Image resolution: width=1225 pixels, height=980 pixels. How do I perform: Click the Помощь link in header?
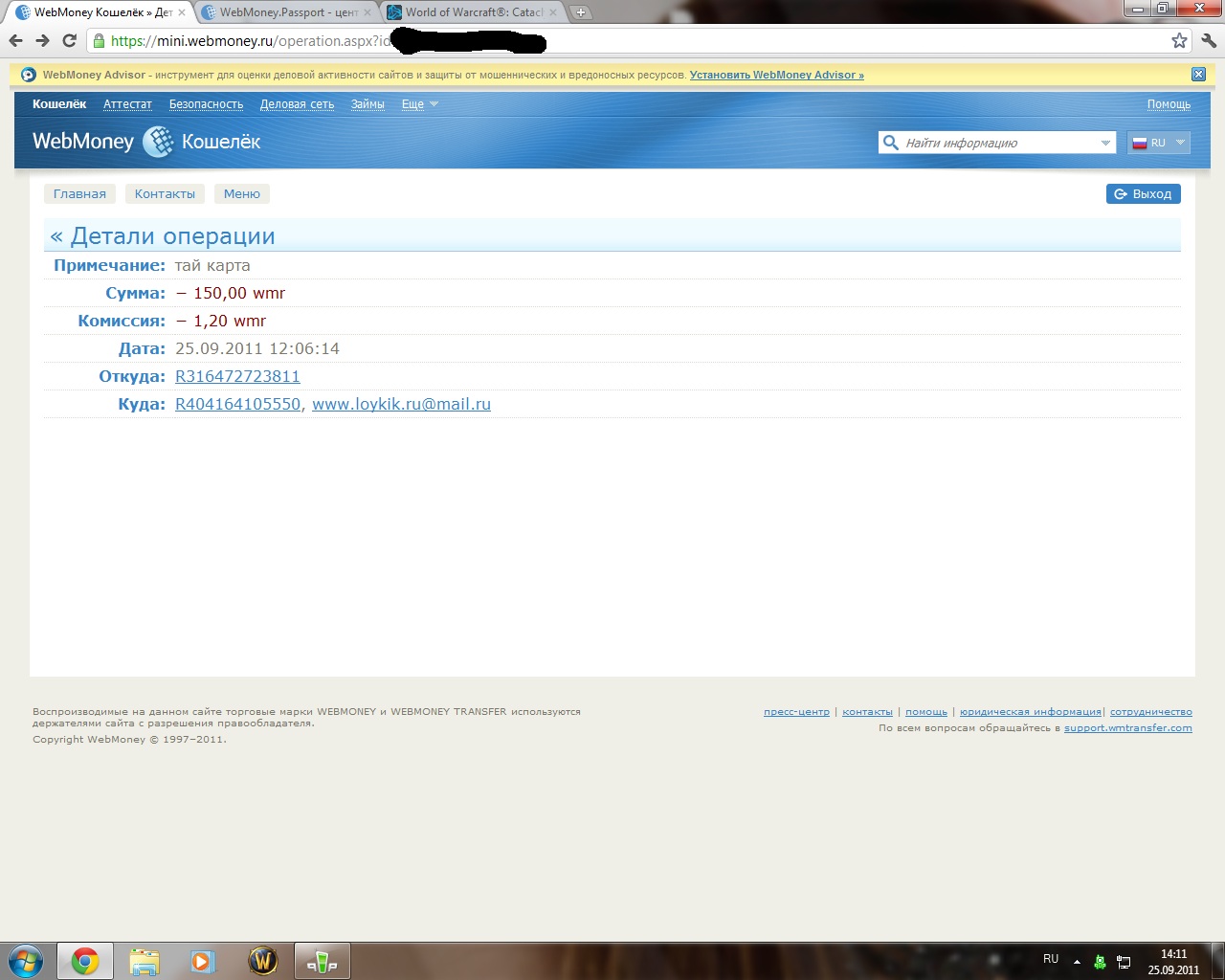click(1169, 104)
